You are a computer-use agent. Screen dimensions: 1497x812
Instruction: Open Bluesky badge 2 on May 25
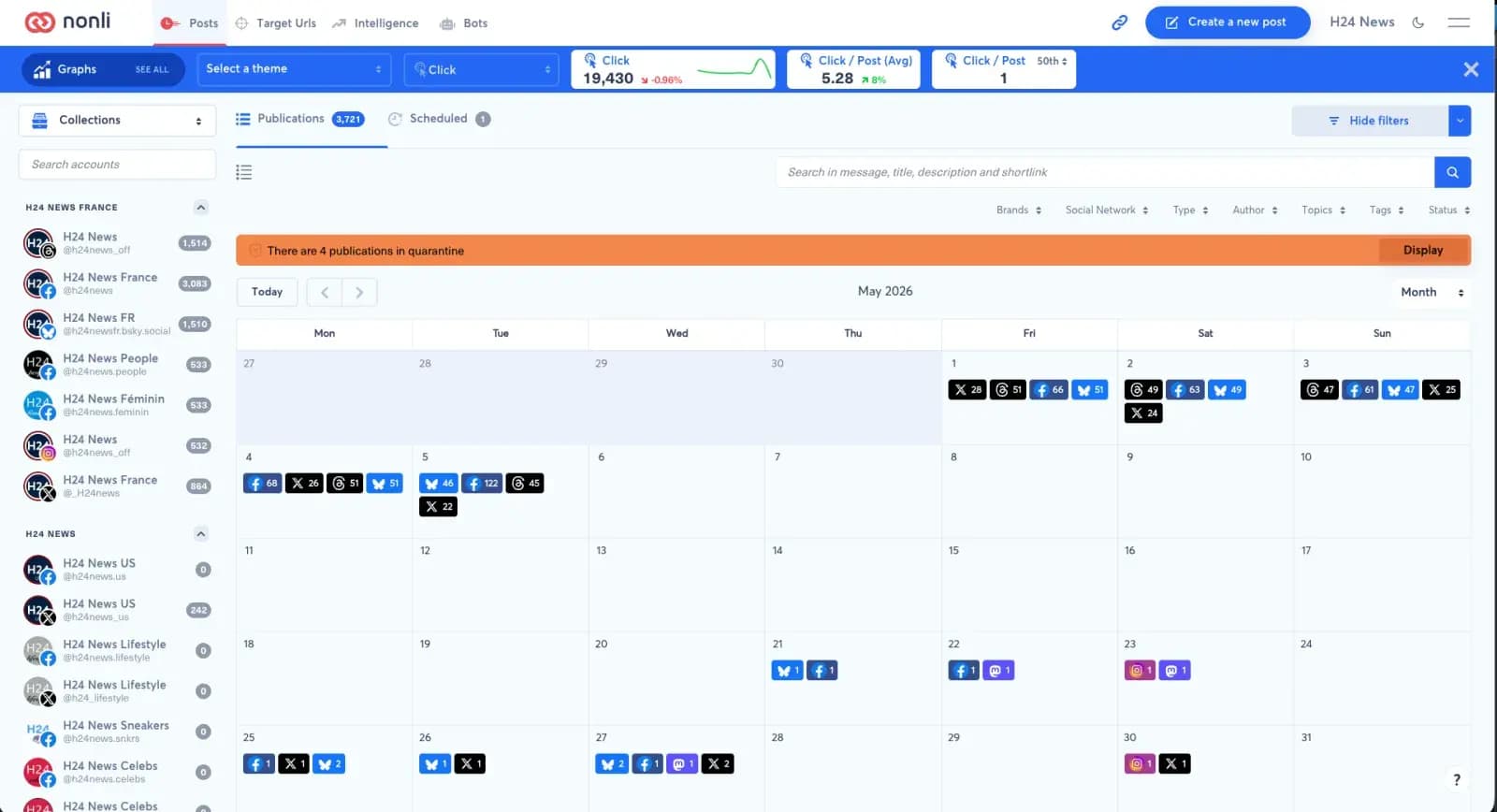pos(328,764)
